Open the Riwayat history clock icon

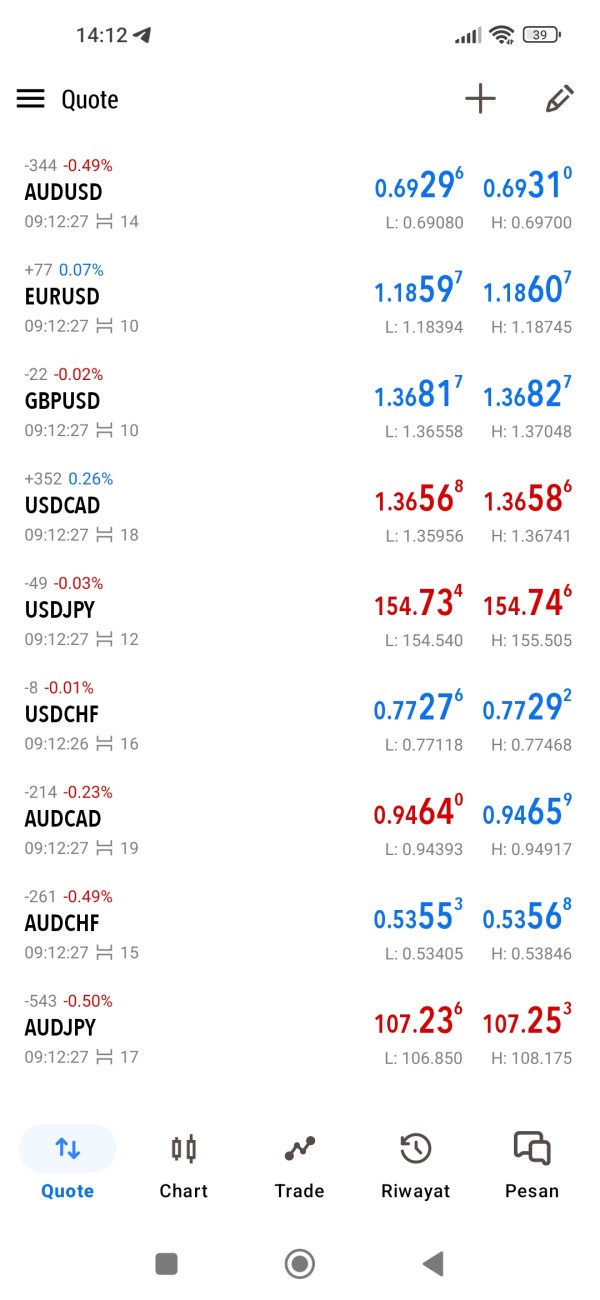pyautogui.click(x=415, y=1150)
